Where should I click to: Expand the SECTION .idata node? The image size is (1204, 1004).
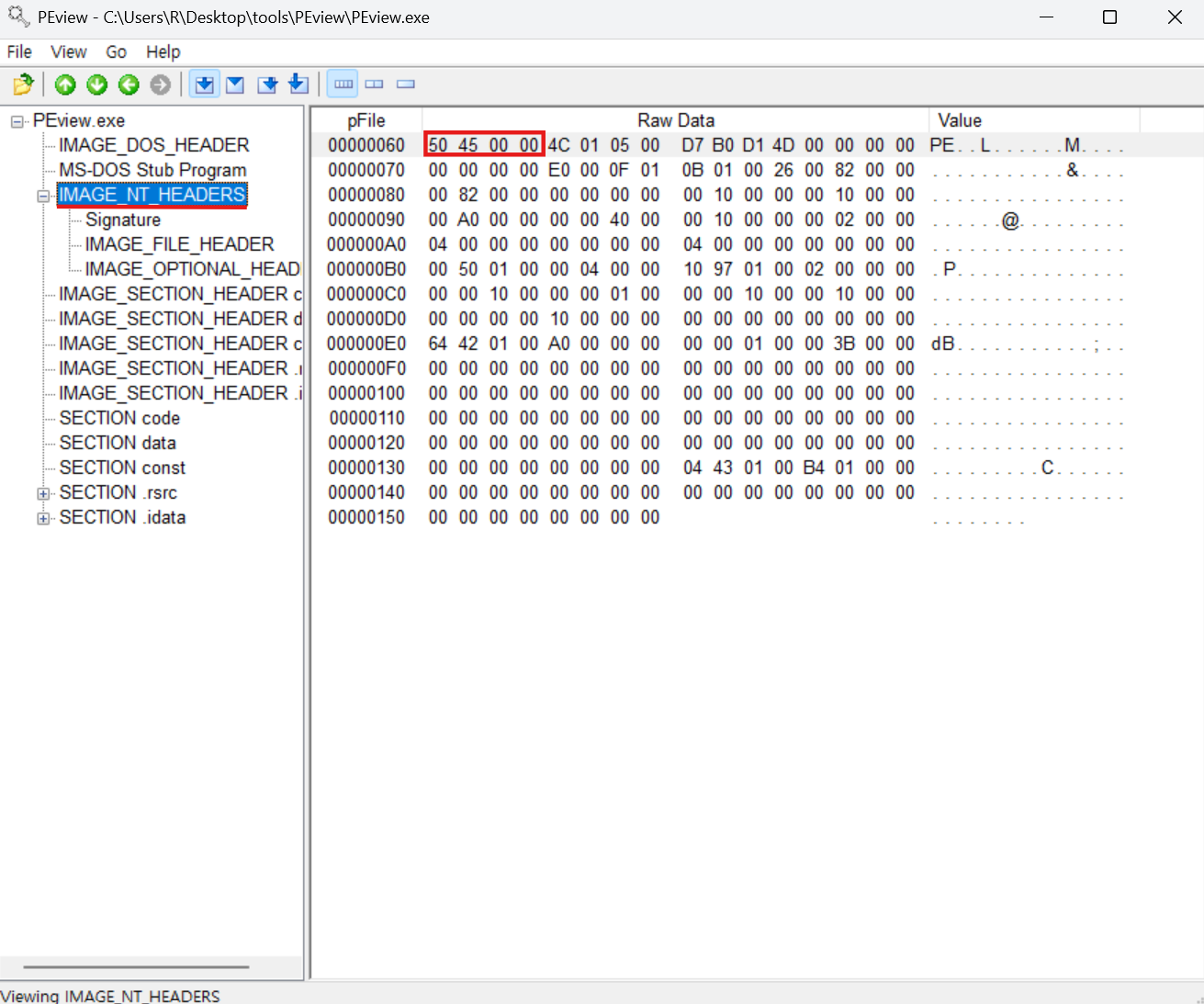pos(43,518)
